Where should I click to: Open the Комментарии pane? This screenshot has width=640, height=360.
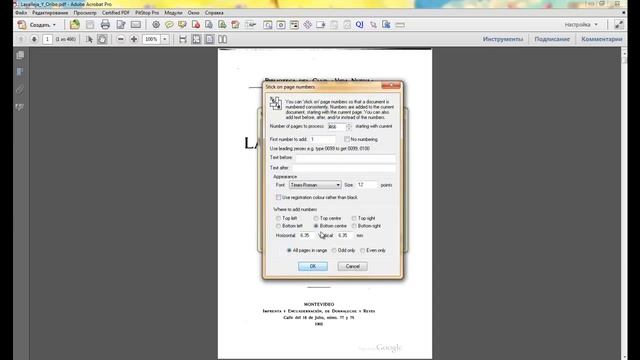(x=602, y=39)
